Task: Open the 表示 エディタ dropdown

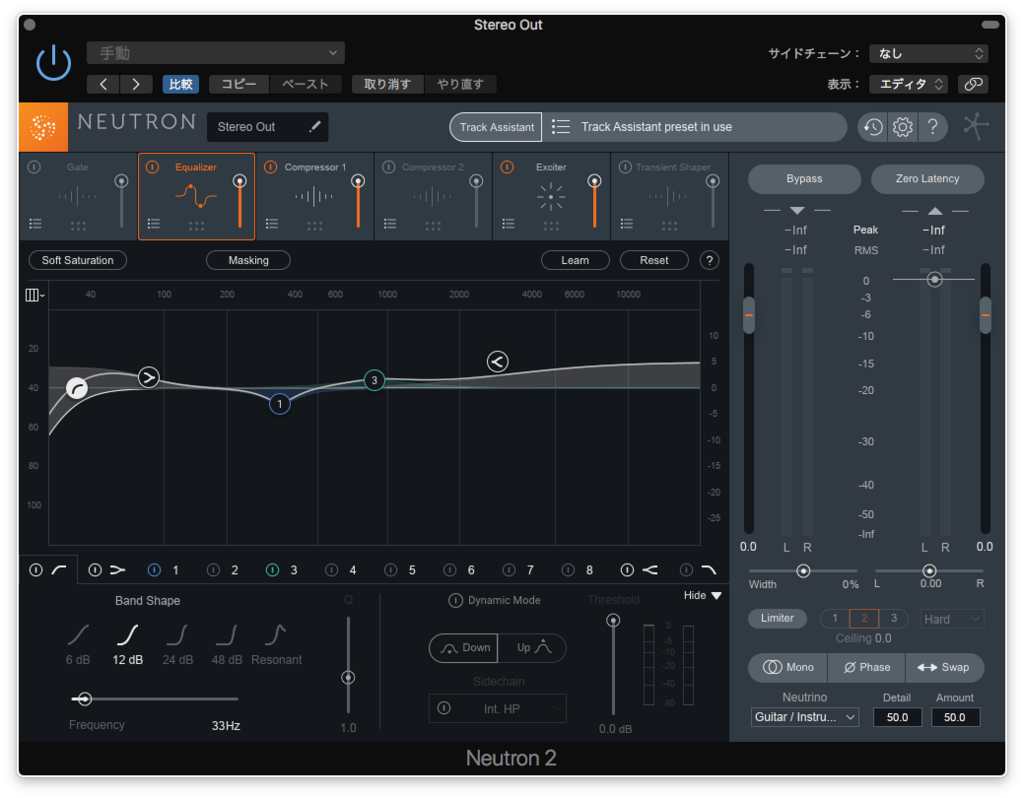Action: coord(910,84)
